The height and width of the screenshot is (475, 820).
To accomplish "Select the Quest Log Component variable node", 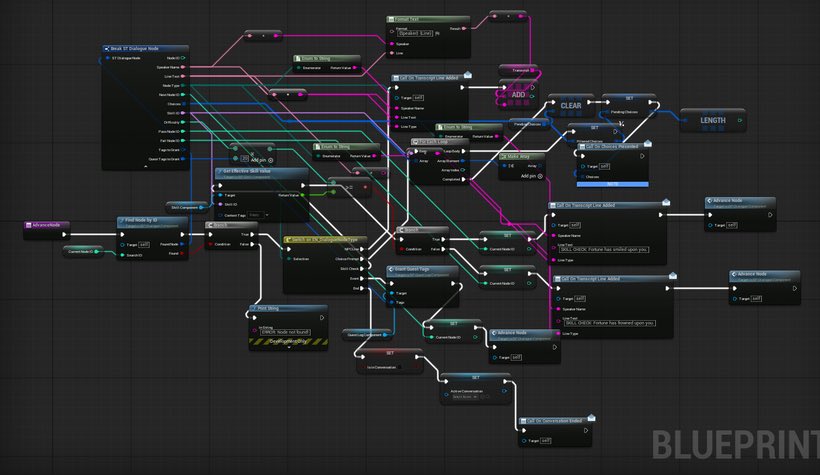I will (365, 335).
